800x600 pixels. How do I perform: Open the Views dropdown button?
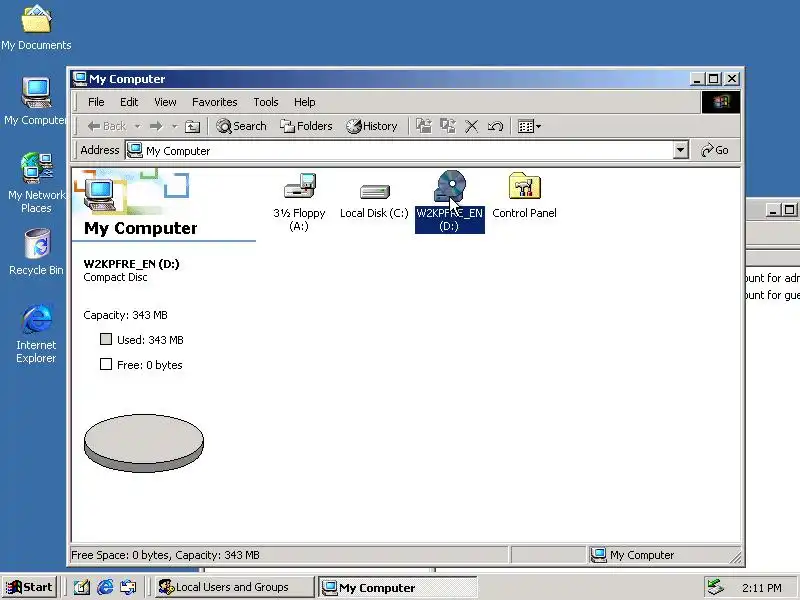(529, 126)
